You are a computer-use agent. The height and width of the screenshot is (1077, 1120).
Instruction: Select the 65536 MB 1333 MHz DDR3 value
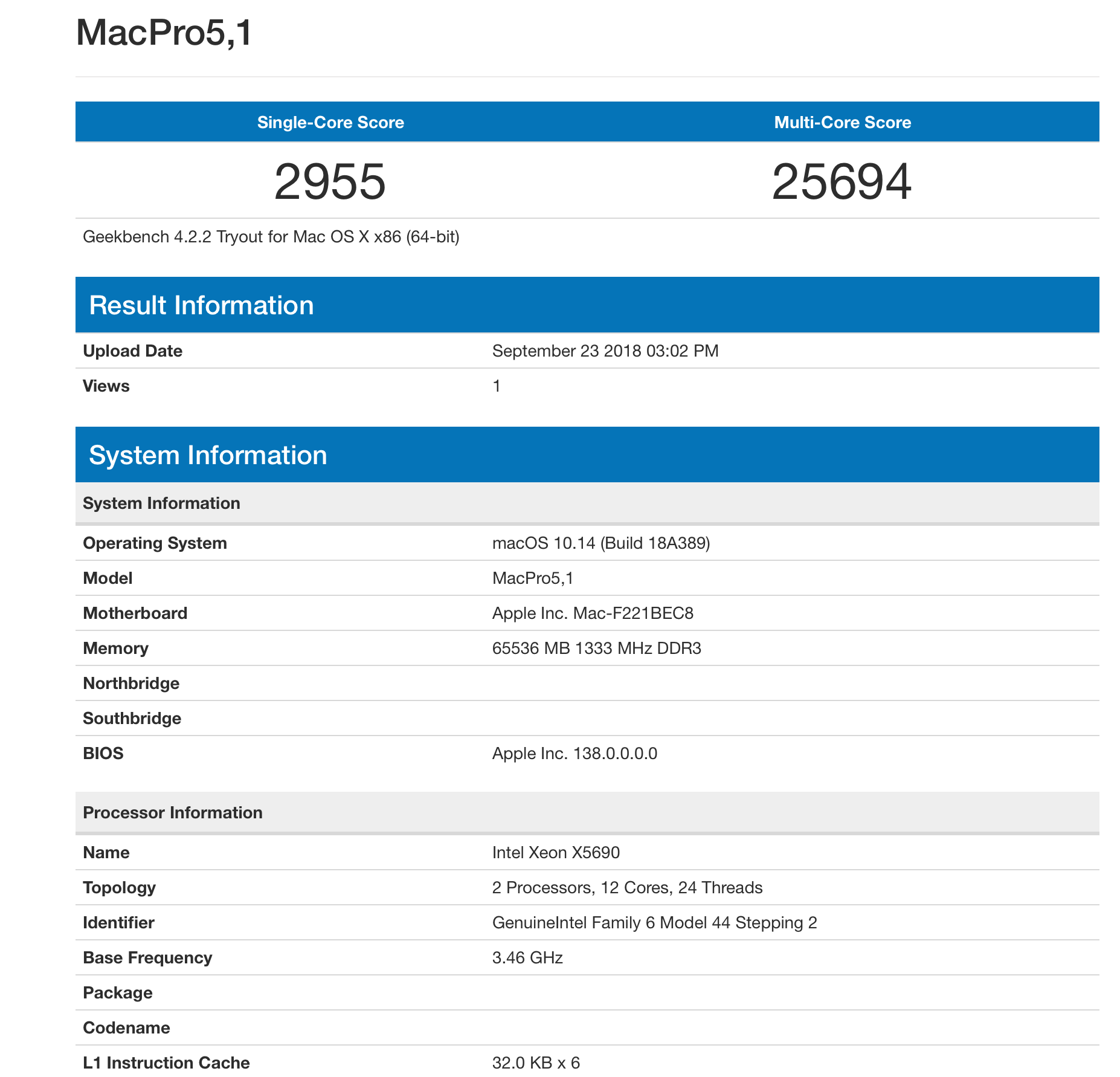coord(597,648)
